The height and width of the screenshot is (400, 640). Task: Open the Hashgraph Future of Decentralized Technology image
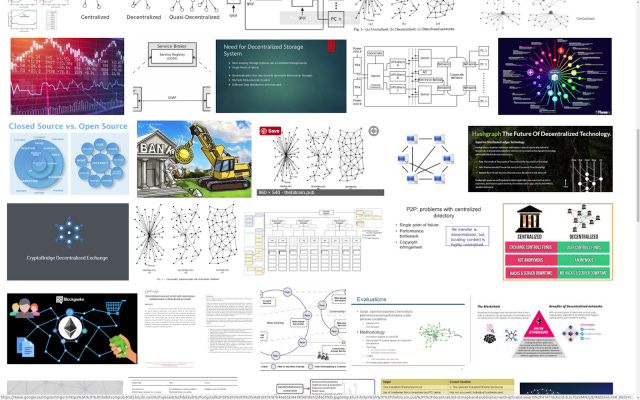tap(540, 159)
